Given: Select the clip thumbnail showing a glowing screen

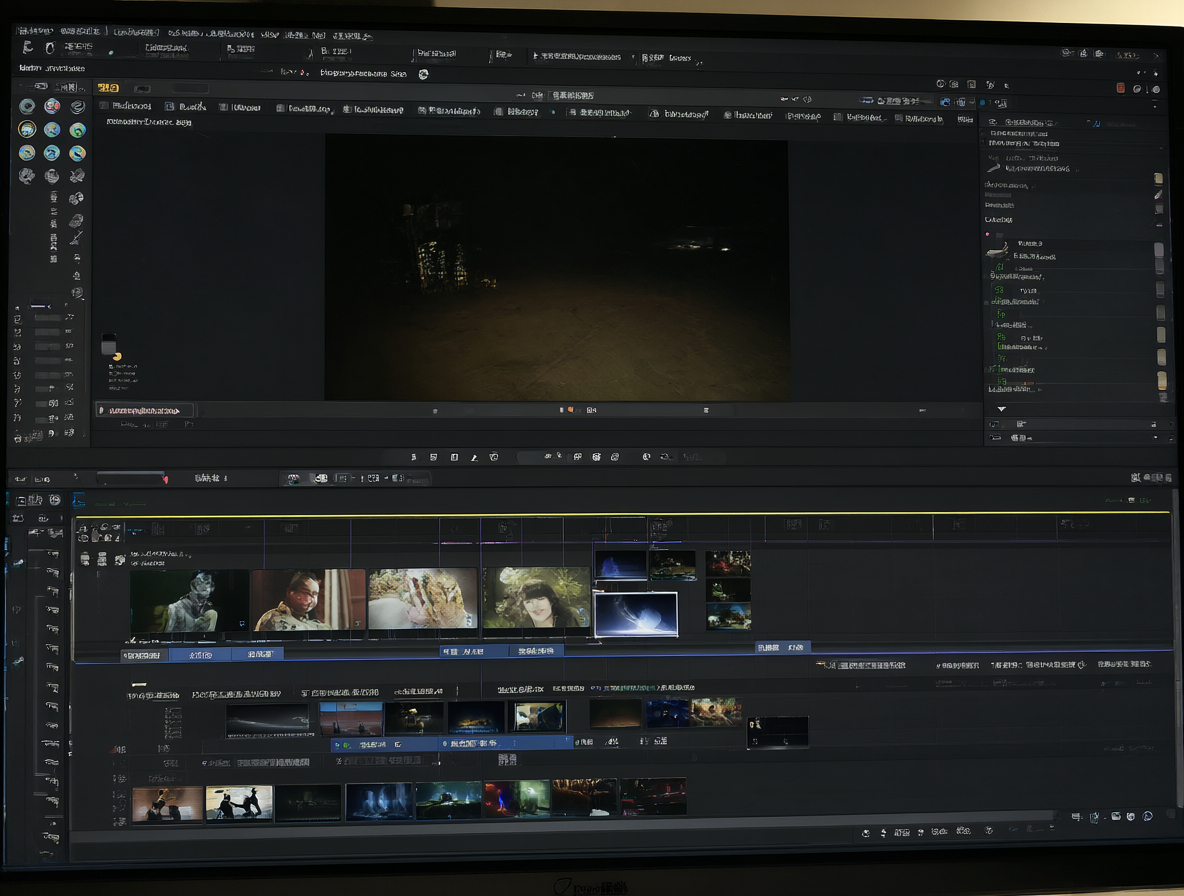Looking at the screenshot, I should tap(538, 716).
